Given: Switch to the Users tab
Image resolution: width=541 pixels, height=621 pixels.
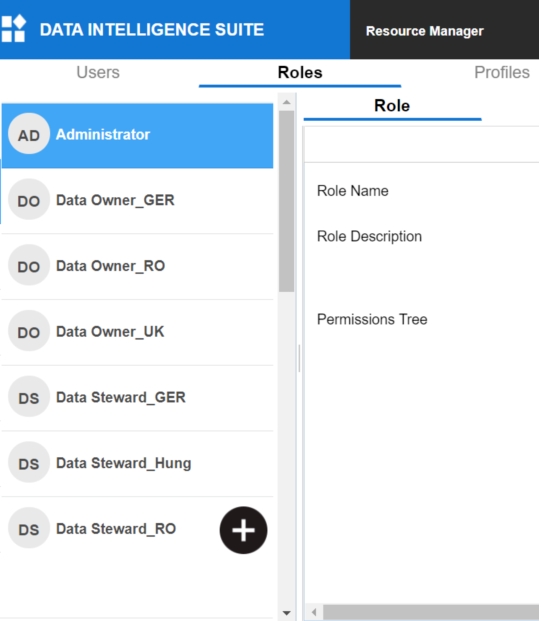Looking at the screenshot, I should [x=98, y=72].
